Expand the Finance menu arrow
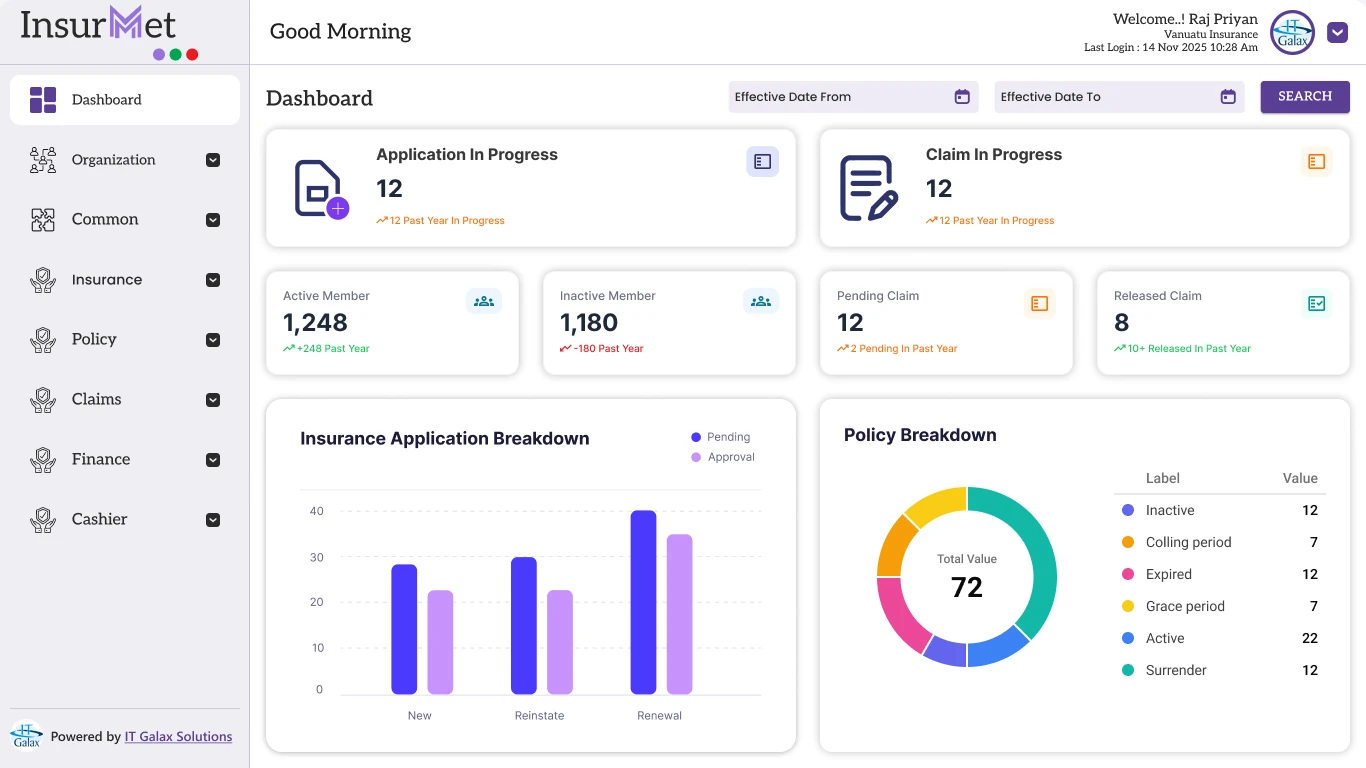1366x768 pixels. pos(213,460)
